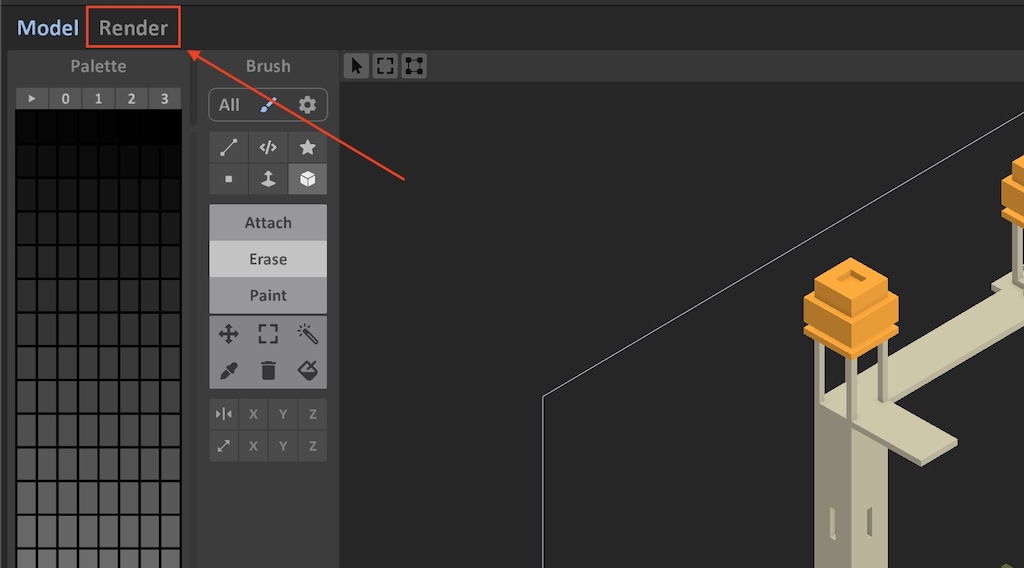Activate the Move tool arrows icon
1024x568 pixels.
point(229,334)
